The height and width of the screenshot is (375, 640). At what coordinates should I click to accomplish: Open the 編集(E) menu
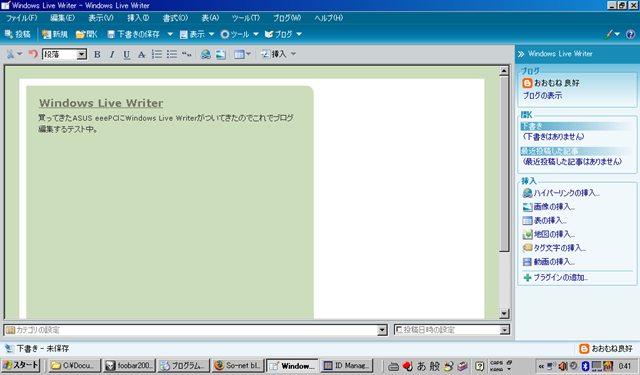pos(62,18)
